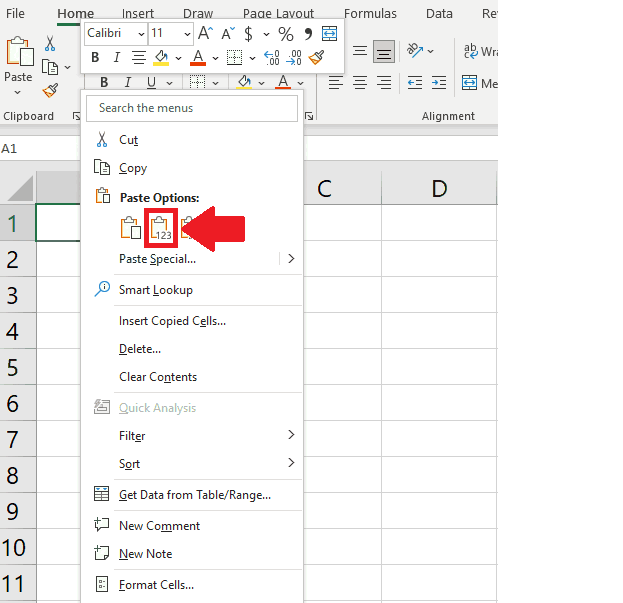Open the Calibri font name dropdown
Screen dimensions: 623x603
pos(141,34)
